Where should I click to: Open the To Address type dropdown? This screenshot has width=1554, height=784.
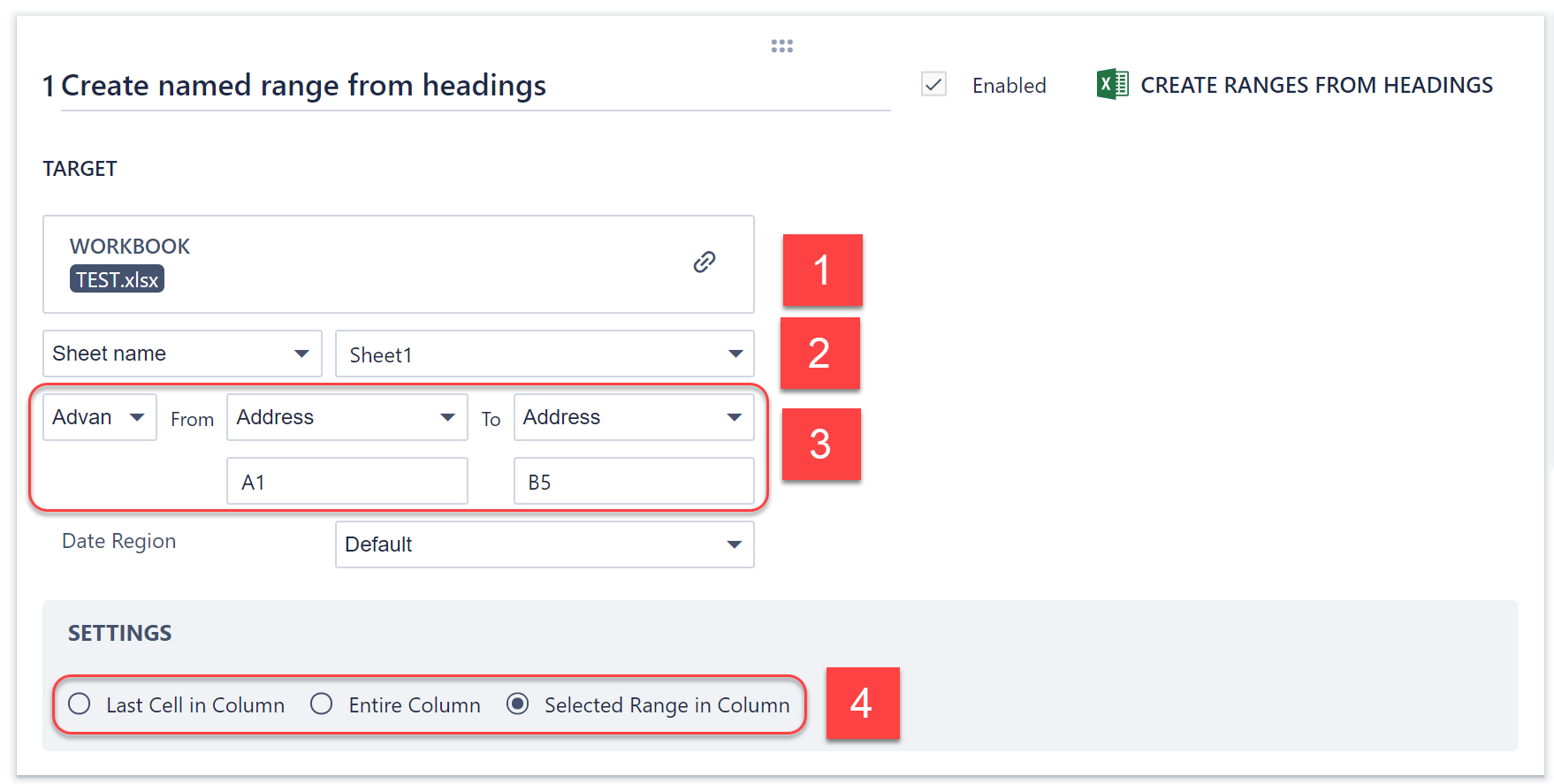tap(633, 417)
